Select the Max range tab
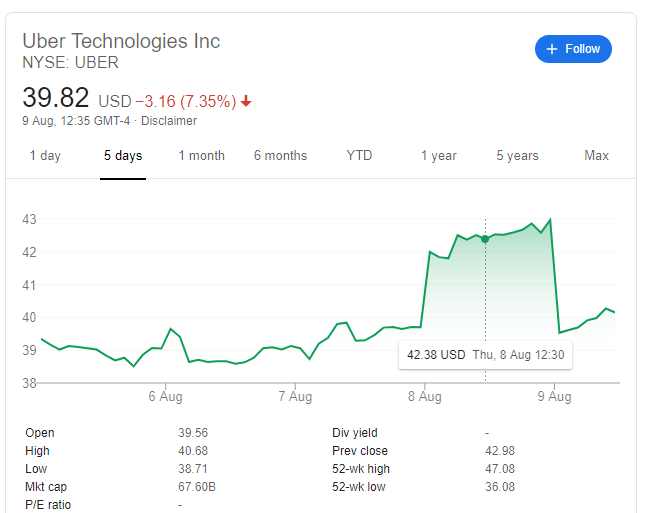Screen dimensions: 661x513 tap(596, 156)
